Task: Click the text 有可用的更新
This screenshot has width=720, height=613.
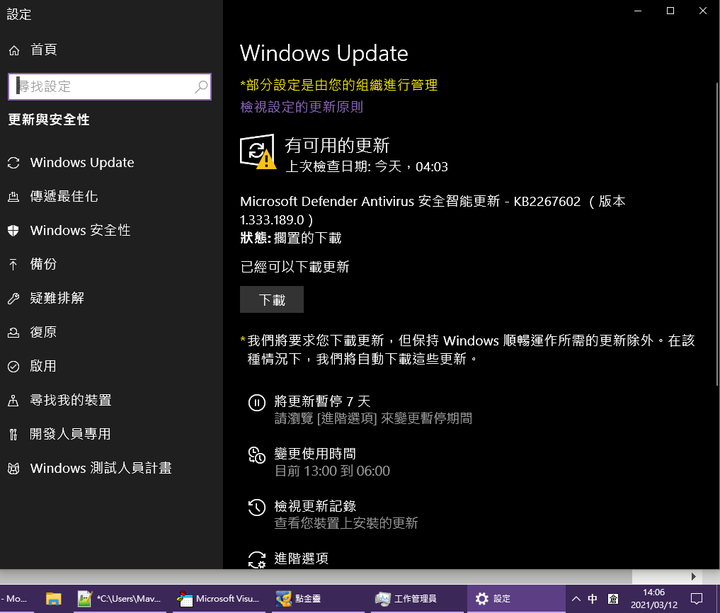Action: point(337,145)
